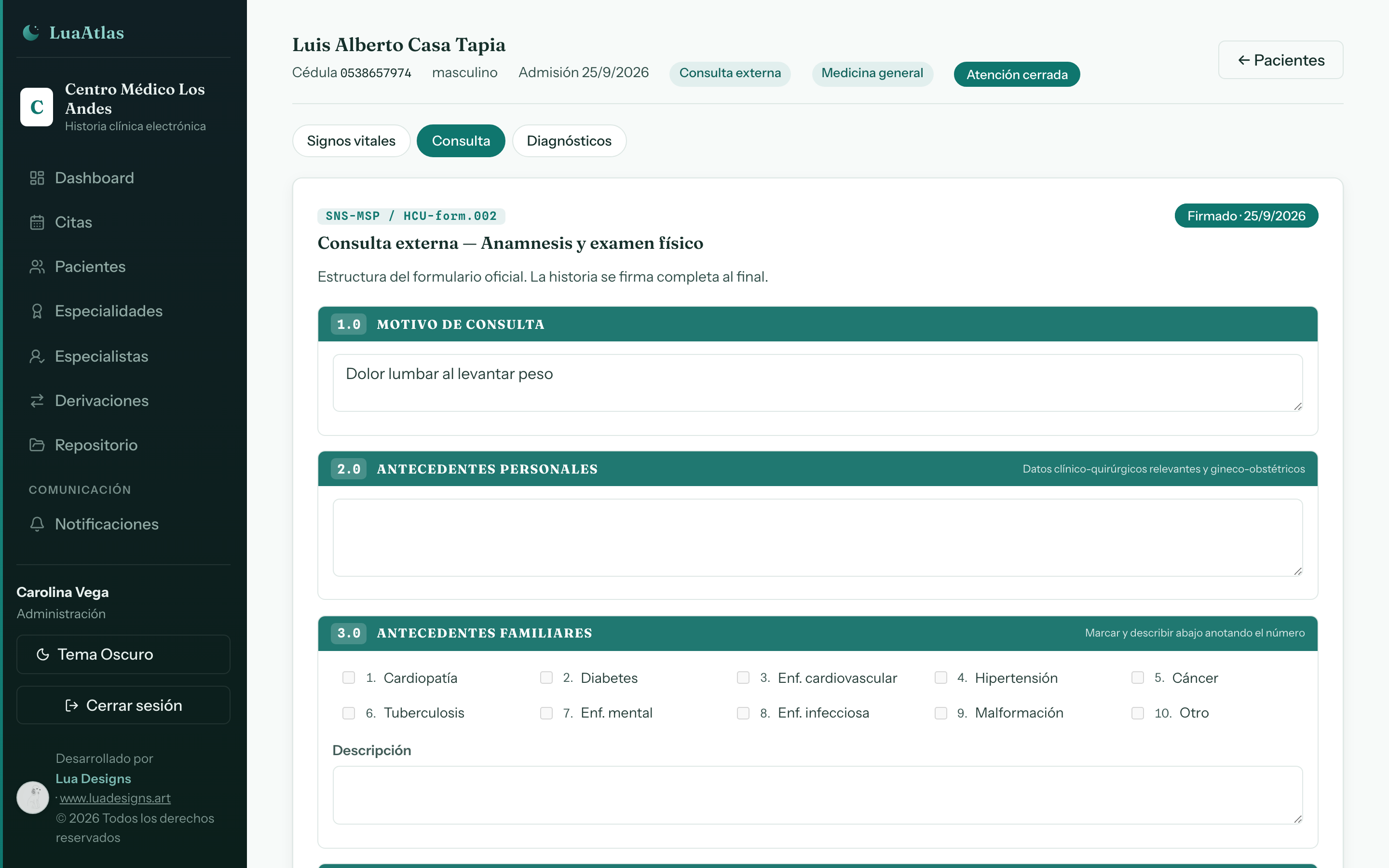Click the Motivo de consulta text area
The width and height of the screenshot is (1389, 868).
click(817, 383)
